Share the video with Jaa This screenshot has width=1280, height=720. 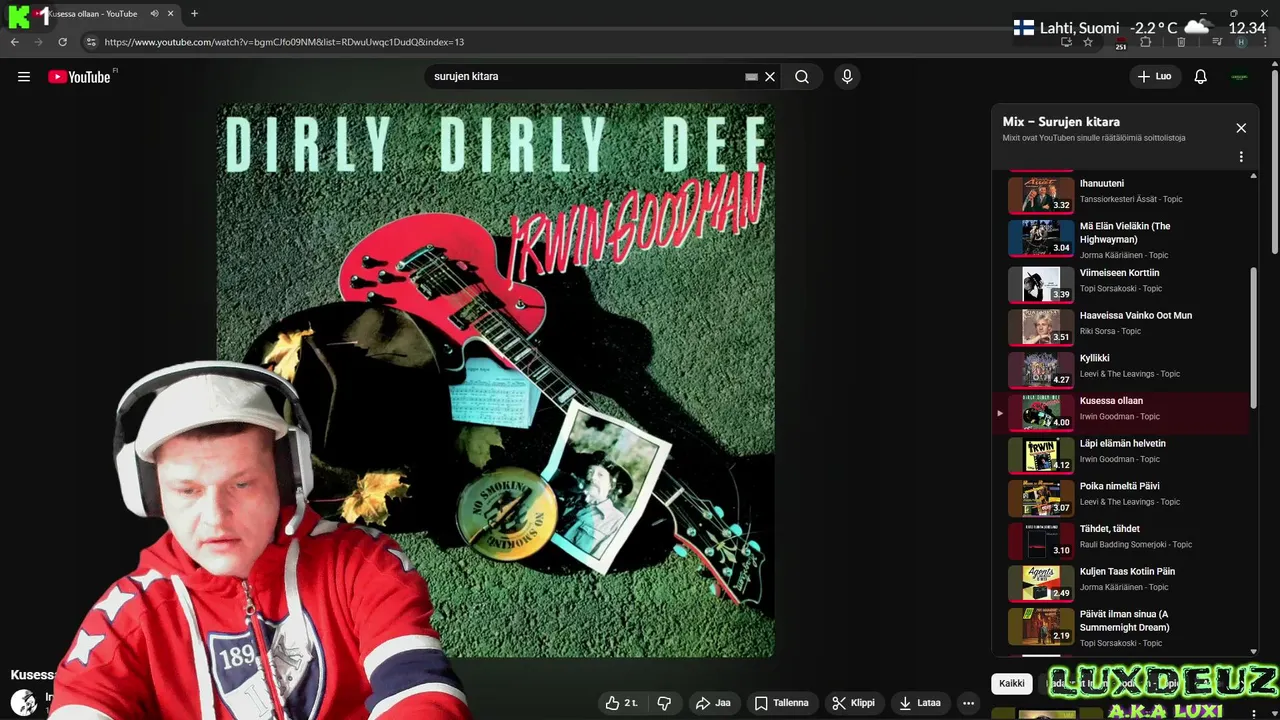(713, 703)
